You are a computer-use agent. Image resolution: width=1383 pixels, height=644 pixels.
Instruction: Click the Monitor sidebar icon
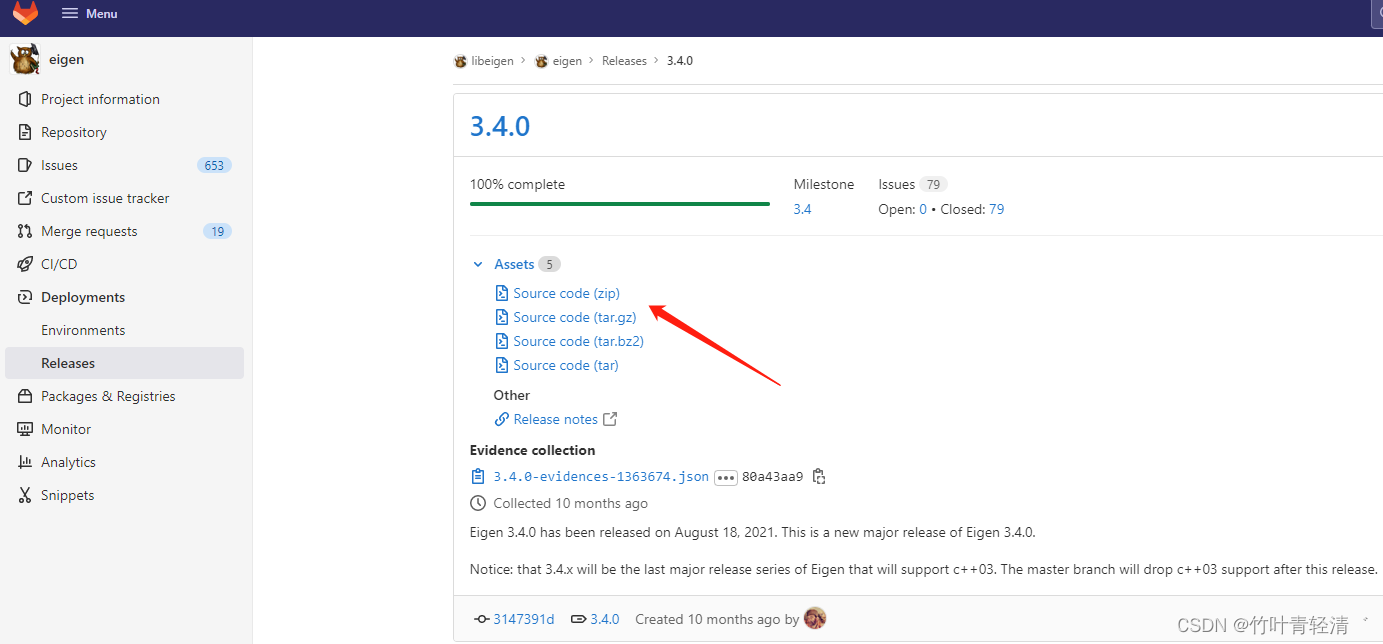point(25,429)
